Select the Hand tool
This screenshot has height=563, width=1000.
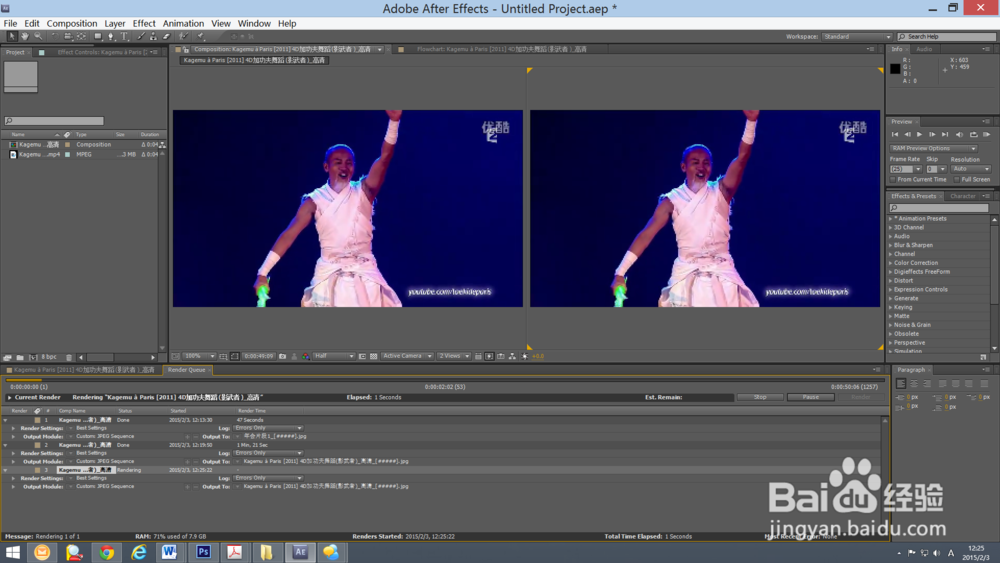tap(25, 36)
